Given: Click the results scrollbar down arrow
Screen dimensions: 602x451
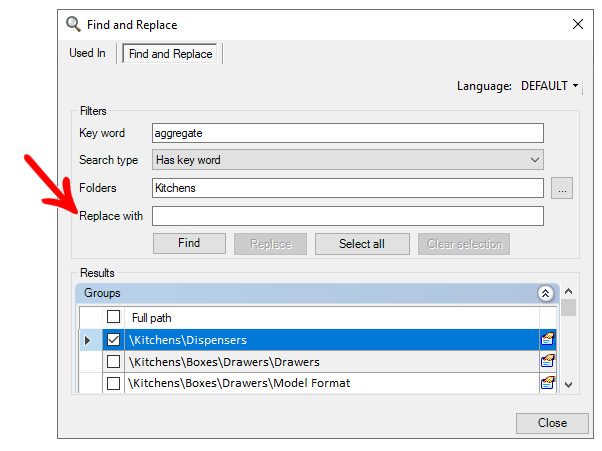Looking at the screenshot, I should click(x=569, y=384).
